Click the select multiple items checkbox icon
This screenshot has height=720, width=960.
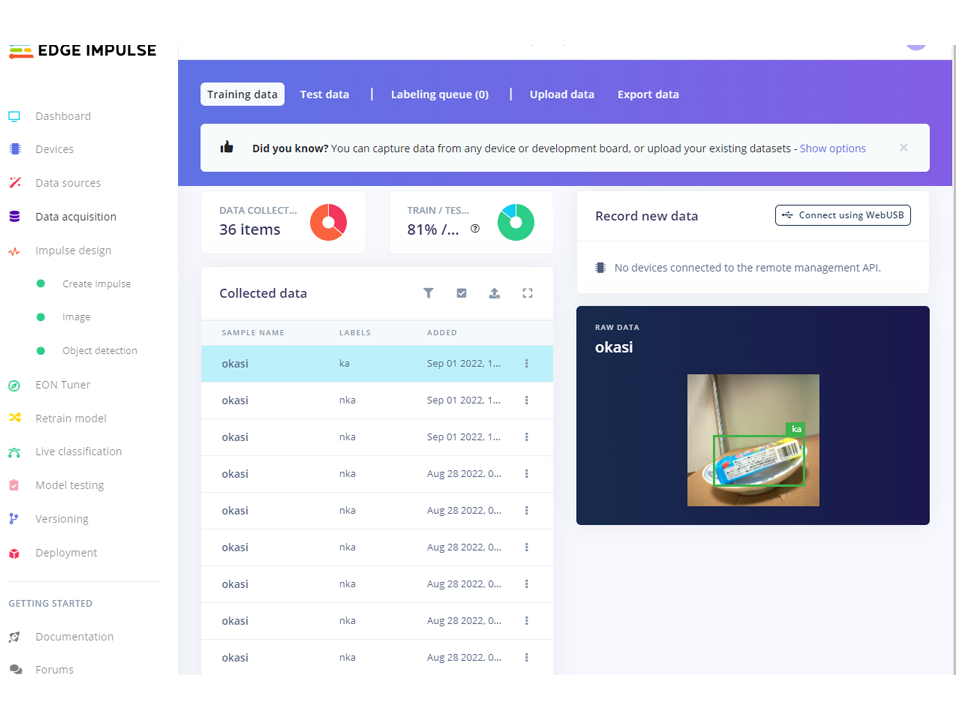pyautogui.click(x=461, y=293)
